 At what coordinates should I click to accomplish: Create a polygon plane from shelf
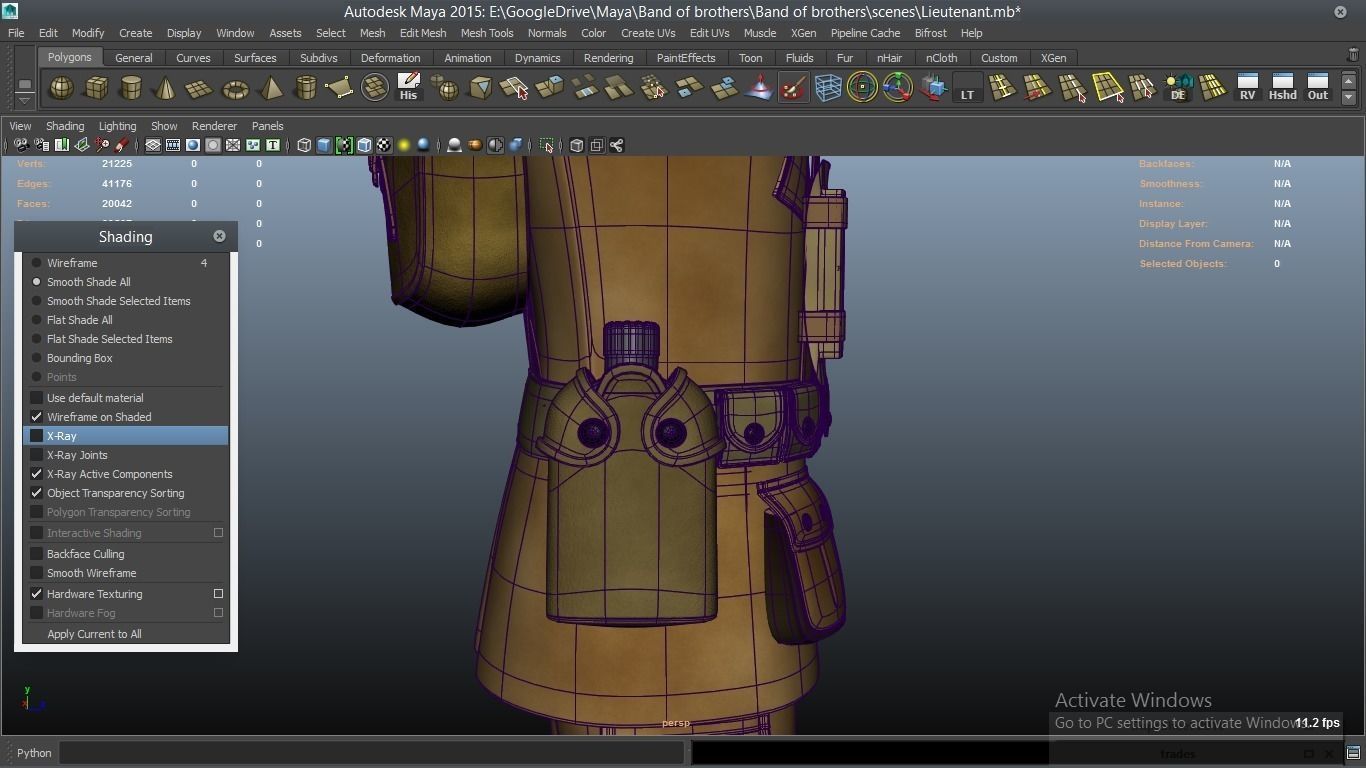(200, 88)
